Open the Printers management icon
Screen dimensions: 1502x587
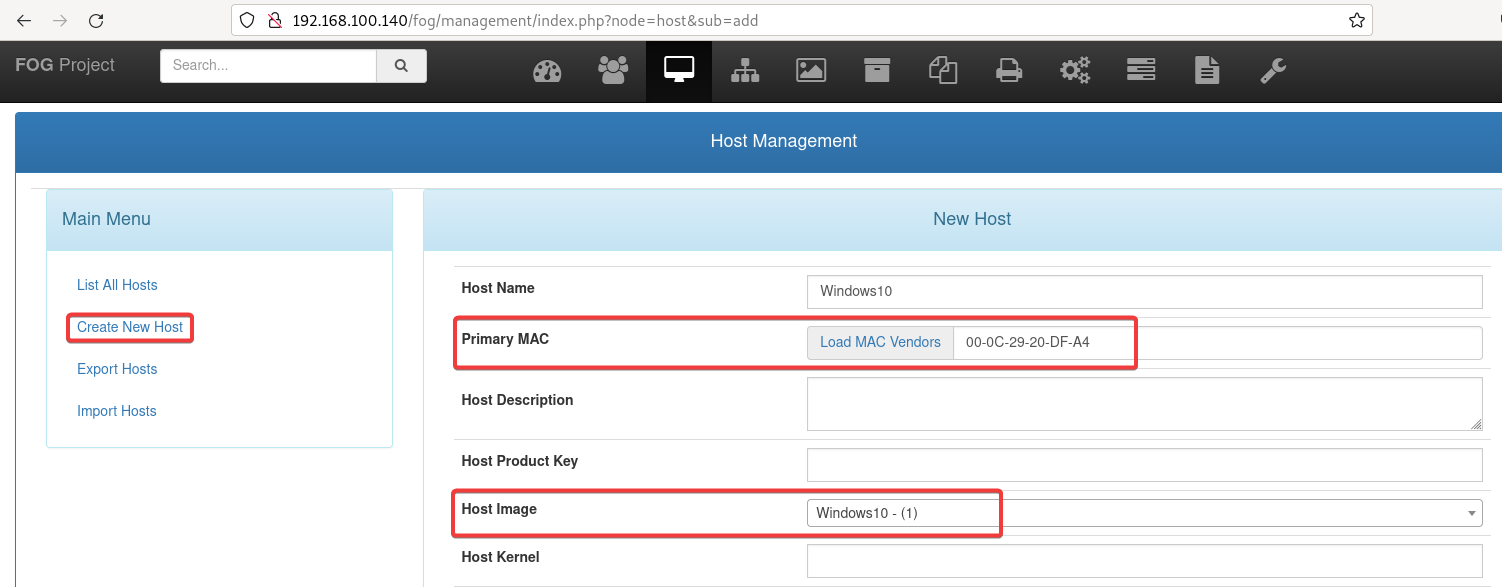tap(1008, 70)
